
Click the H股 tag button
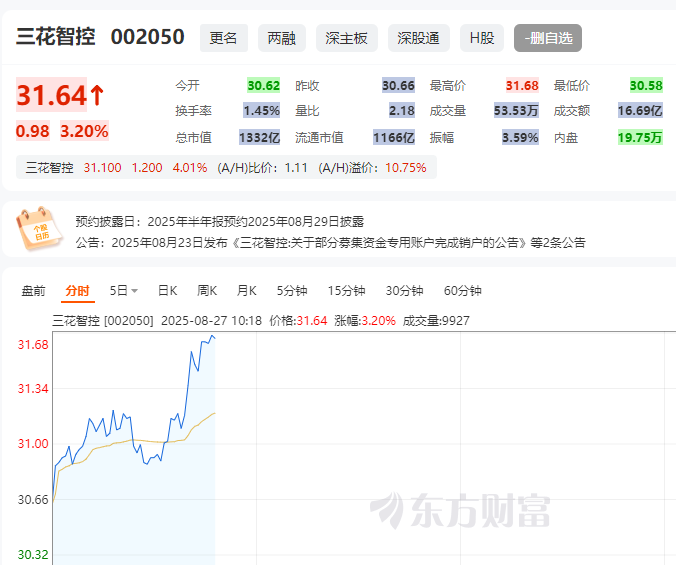[482, 38]
